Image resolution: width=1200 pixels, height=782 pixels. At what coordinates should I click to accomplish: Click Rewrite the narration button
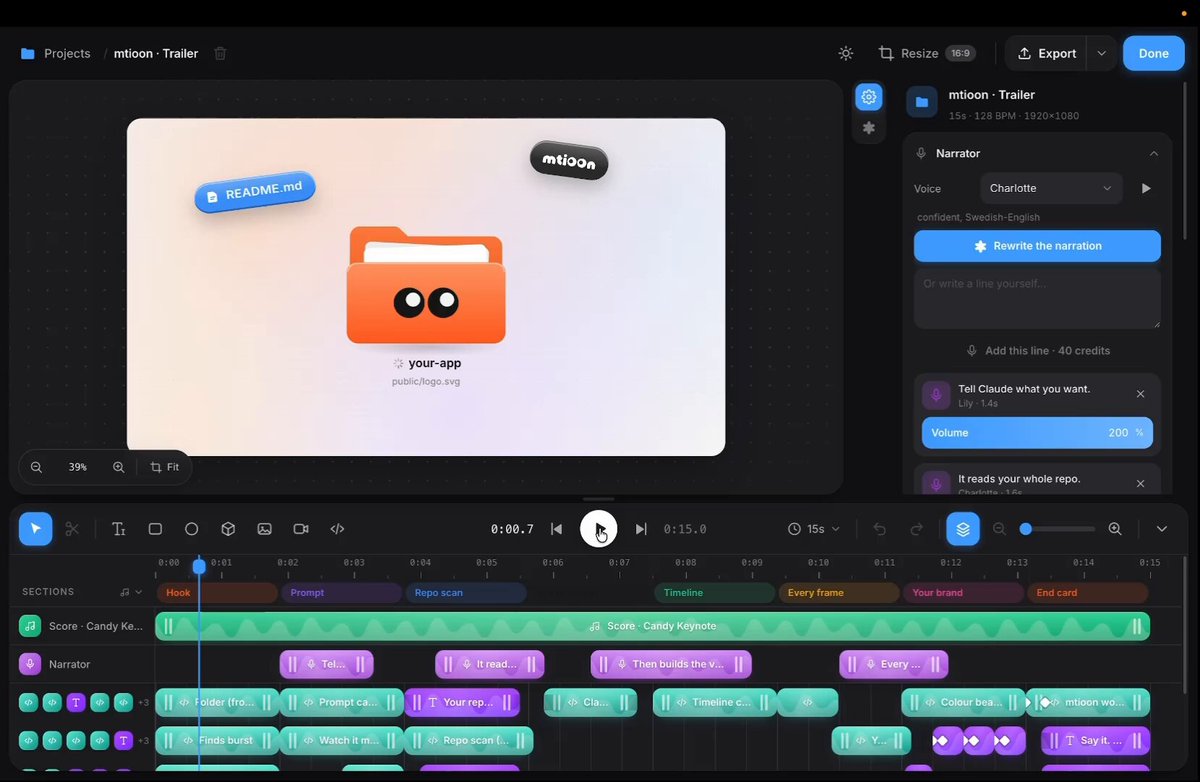tap(1037, 246)
